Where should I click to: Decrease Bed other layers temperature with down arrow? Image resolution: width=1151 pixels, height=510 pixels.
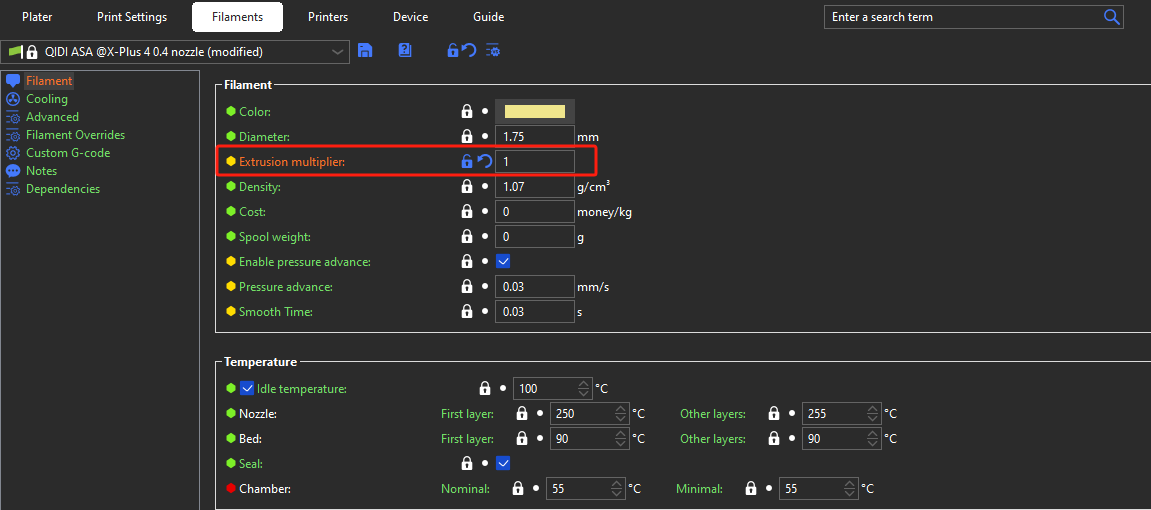point(872,444)
